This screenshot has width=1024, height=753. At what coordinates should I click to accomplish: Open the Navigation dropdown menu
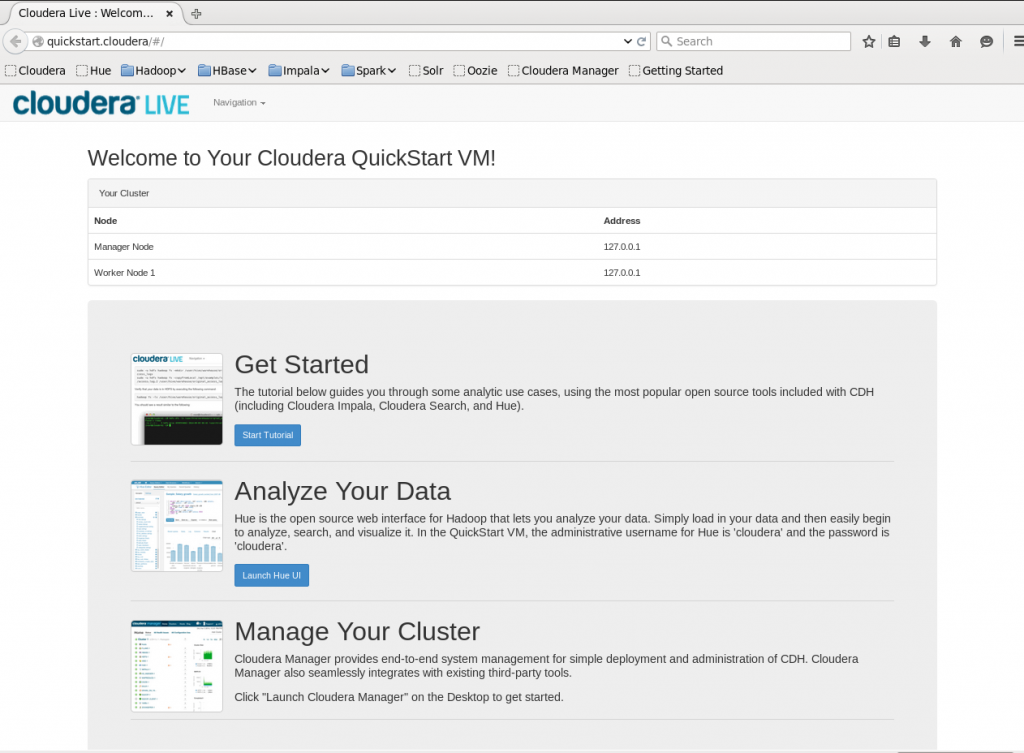coord(239,103)
